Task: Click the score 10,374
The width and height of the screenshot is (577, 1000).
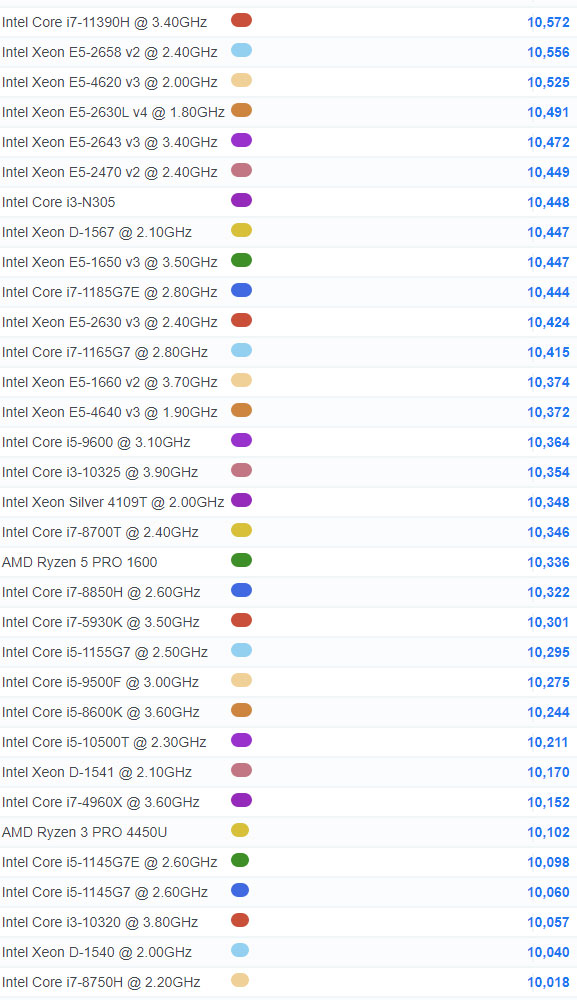Action: click(548, 382)
